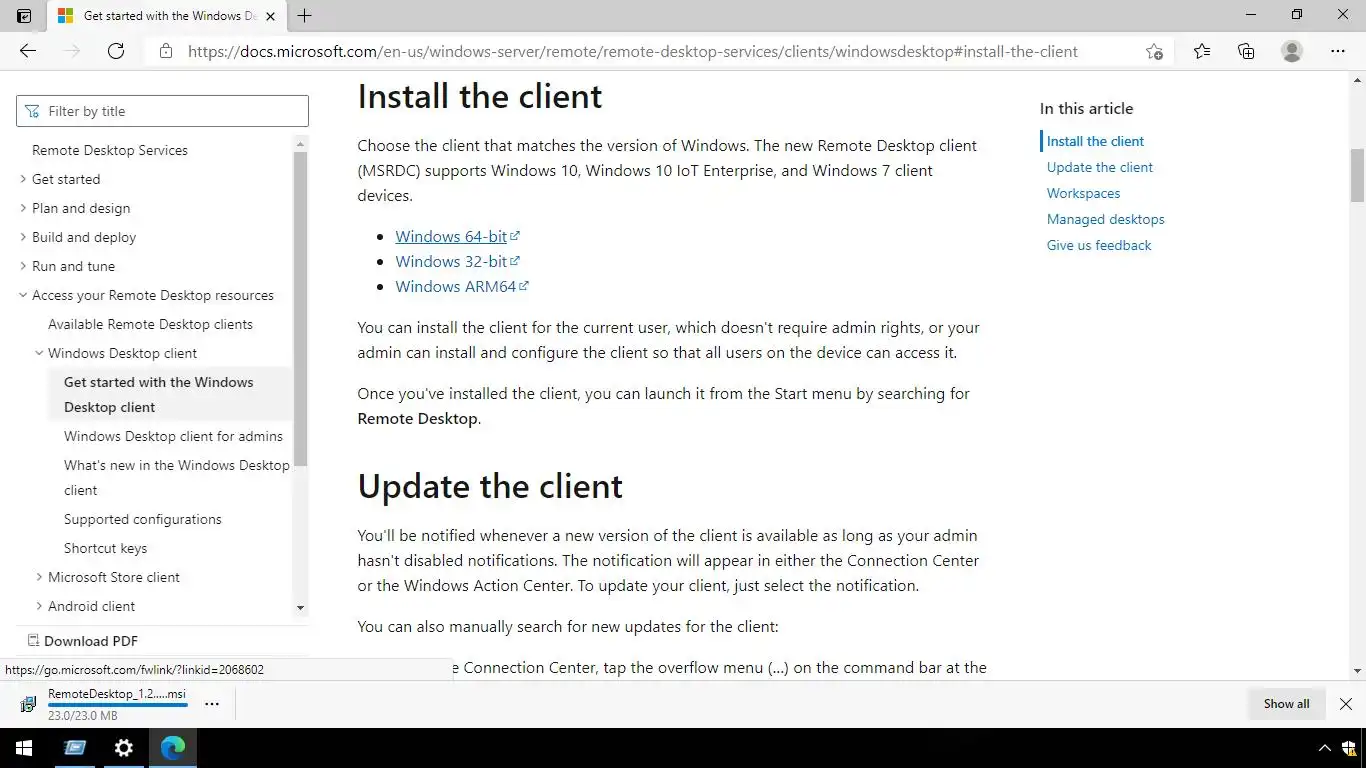Open Remote Desktop Services in sidebar
Screen dimensions: 1366x768
click(110, 150)
